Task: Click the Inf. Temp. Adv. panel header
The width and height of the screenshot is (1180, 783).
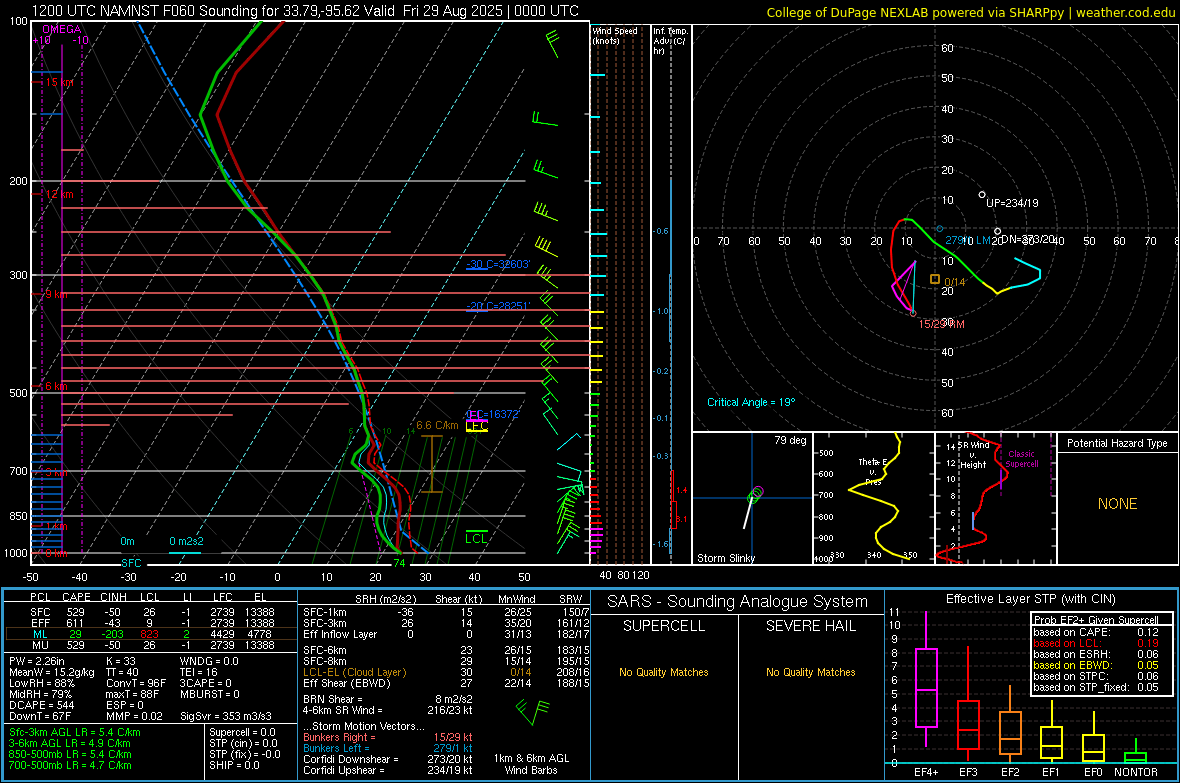Action: tap(670, 41)
